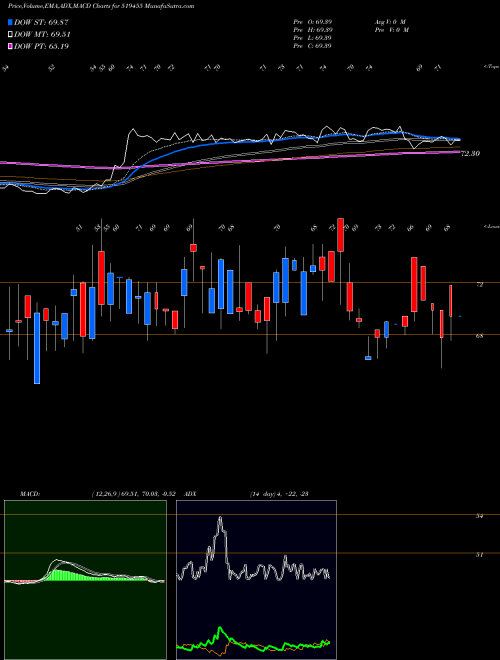
Task: Select the 'DOW ST: 69.87' legend text
Action: (41, 22)
